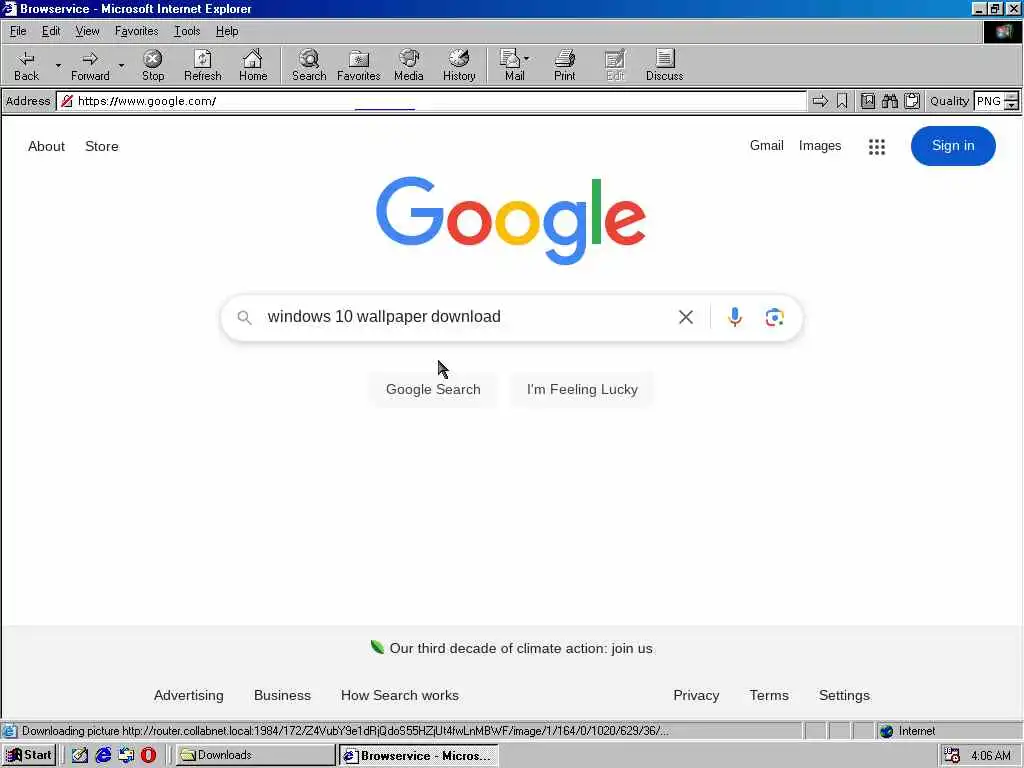This screenshot has width=1024, height=768.
Task: Start Google voice search with the microphone
Action: click(x=735, y=317)
